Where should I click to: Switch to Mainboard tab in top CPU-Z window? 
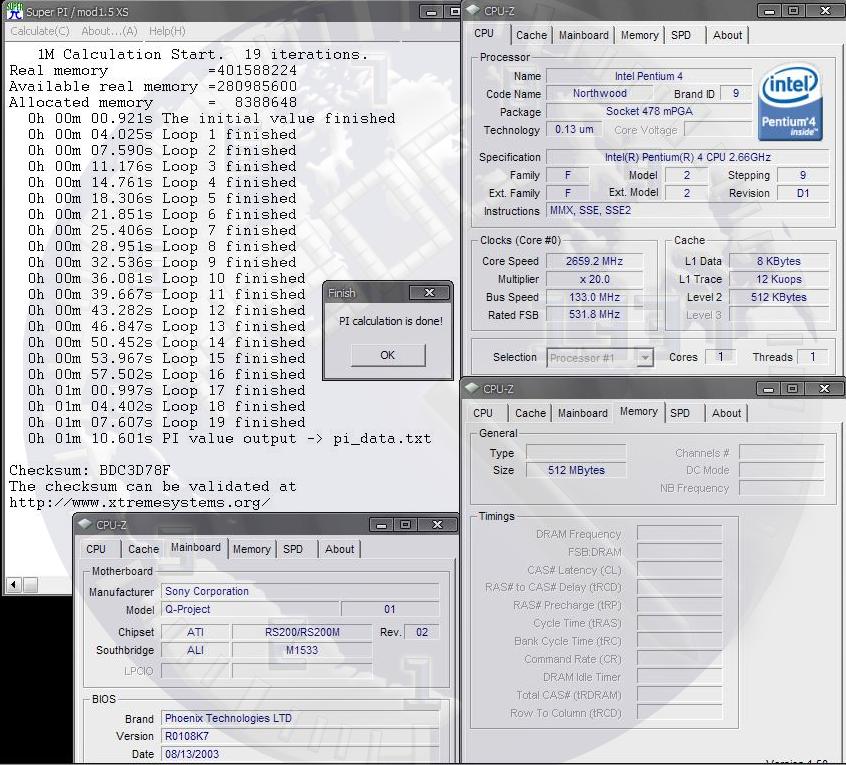point(583,35)
